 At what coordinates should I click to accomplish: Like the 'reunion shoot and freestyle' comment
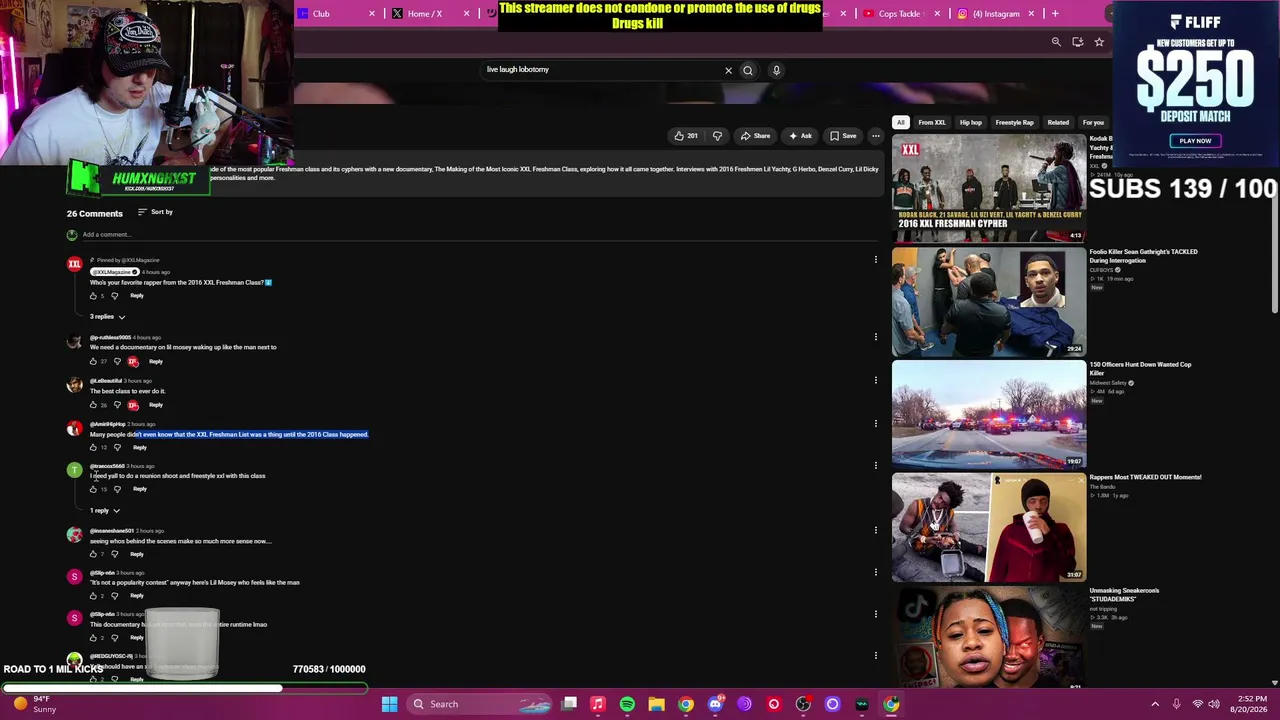94,489
